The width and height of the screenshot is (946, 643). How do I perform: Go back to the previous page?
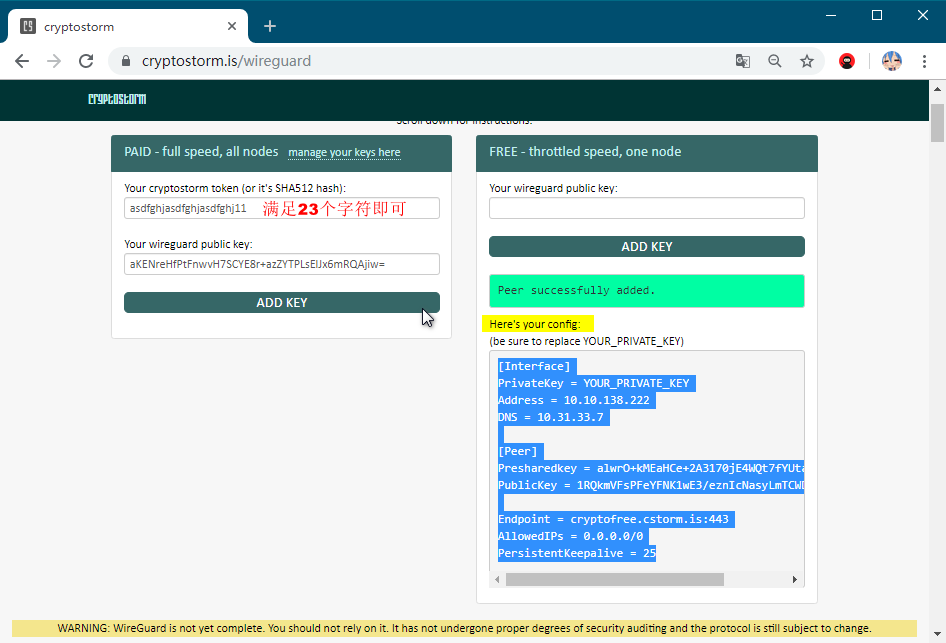tap(22, 61)
